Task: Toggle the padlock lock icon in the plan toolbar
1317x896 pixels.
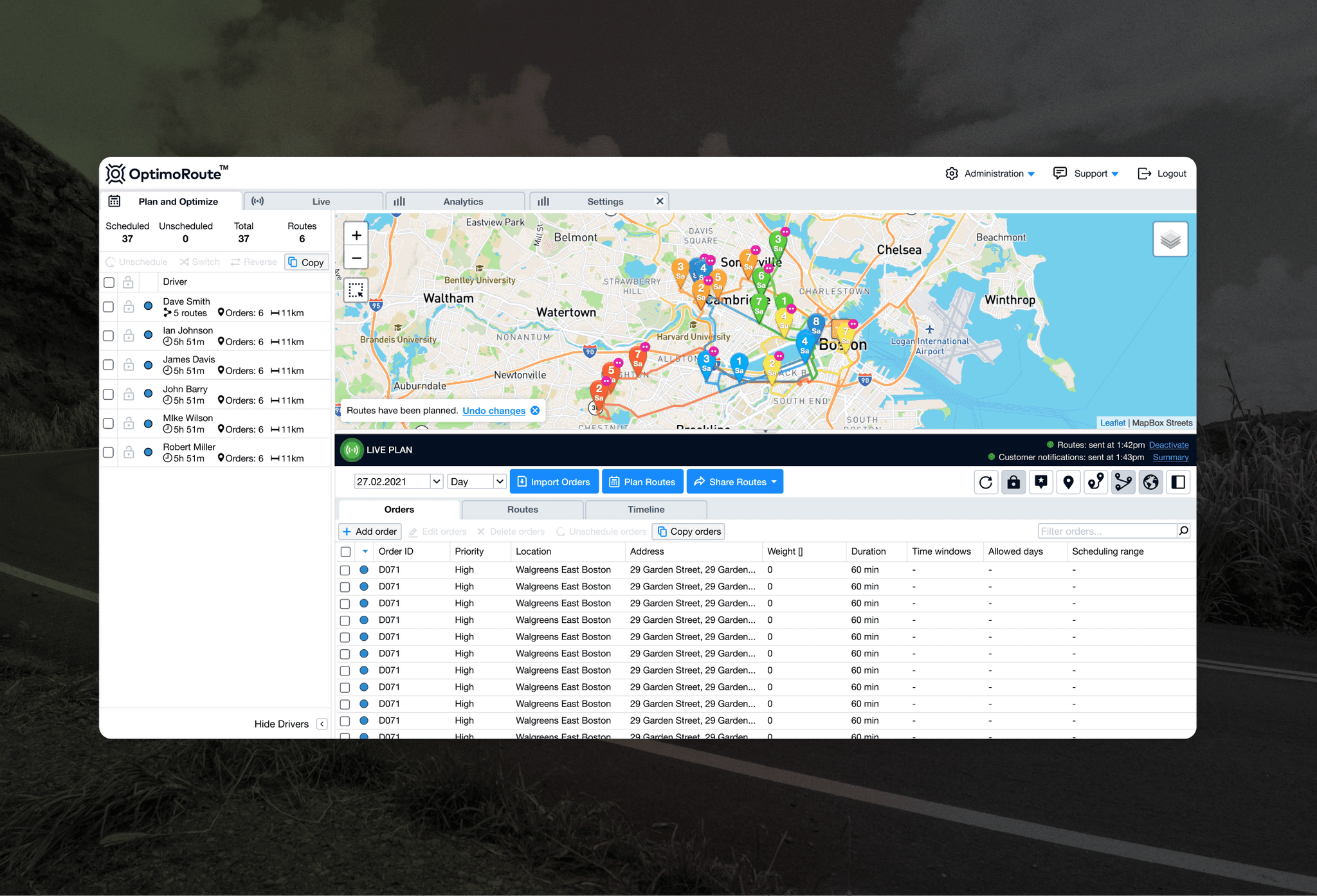Action: [1013, 482]
